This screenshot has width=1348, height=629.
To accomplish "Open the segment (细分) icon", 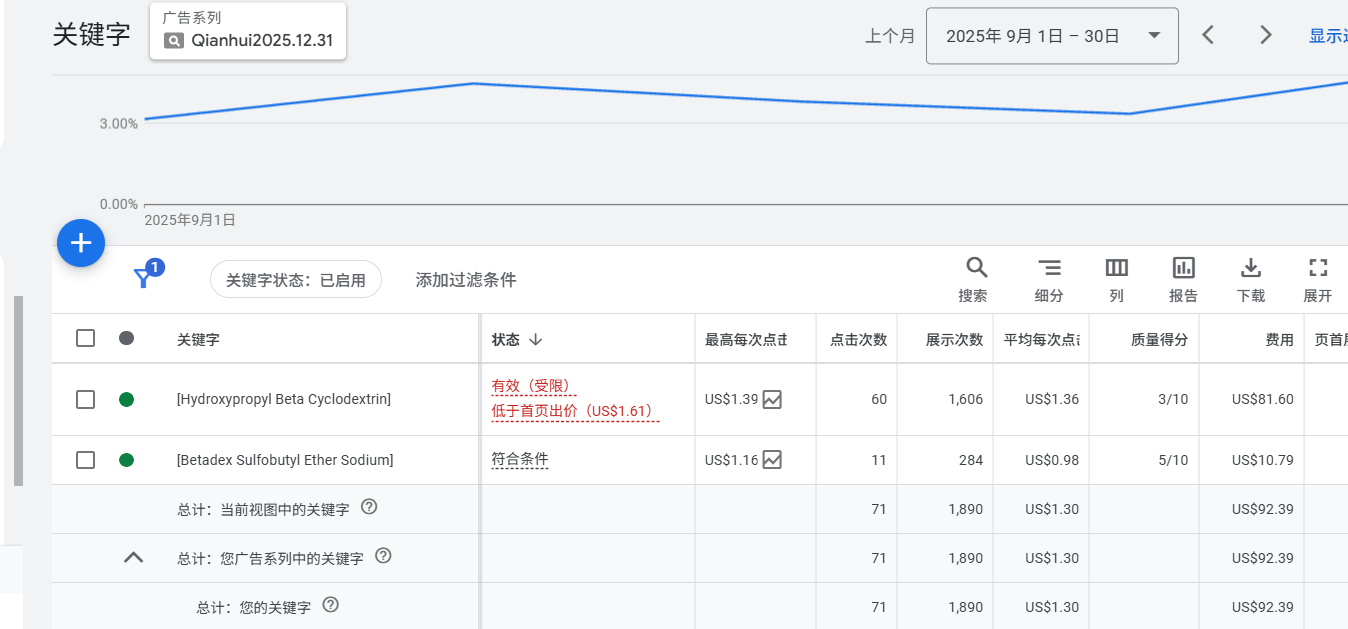I will [x=1049, y=268].
